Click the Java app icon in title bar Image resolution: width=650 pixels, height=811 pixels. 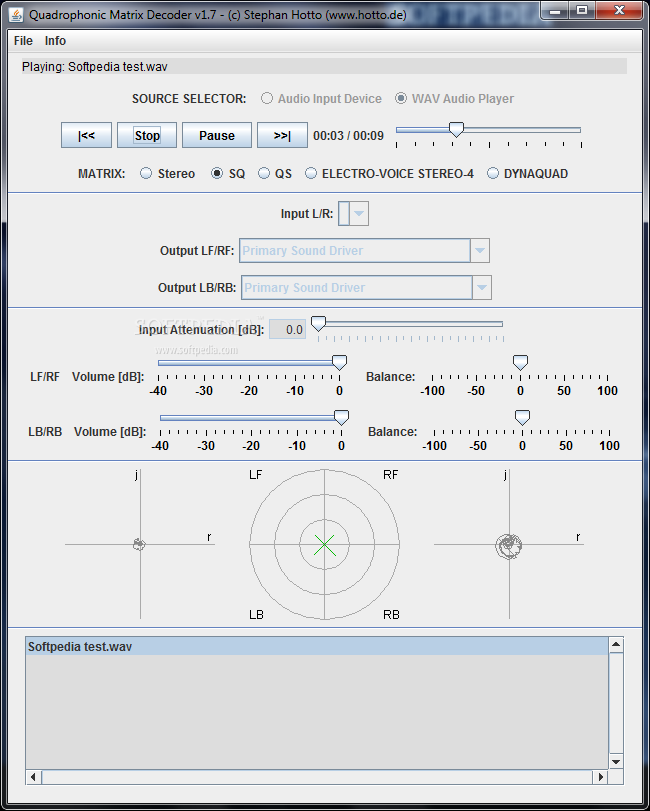tap(16, 14)
